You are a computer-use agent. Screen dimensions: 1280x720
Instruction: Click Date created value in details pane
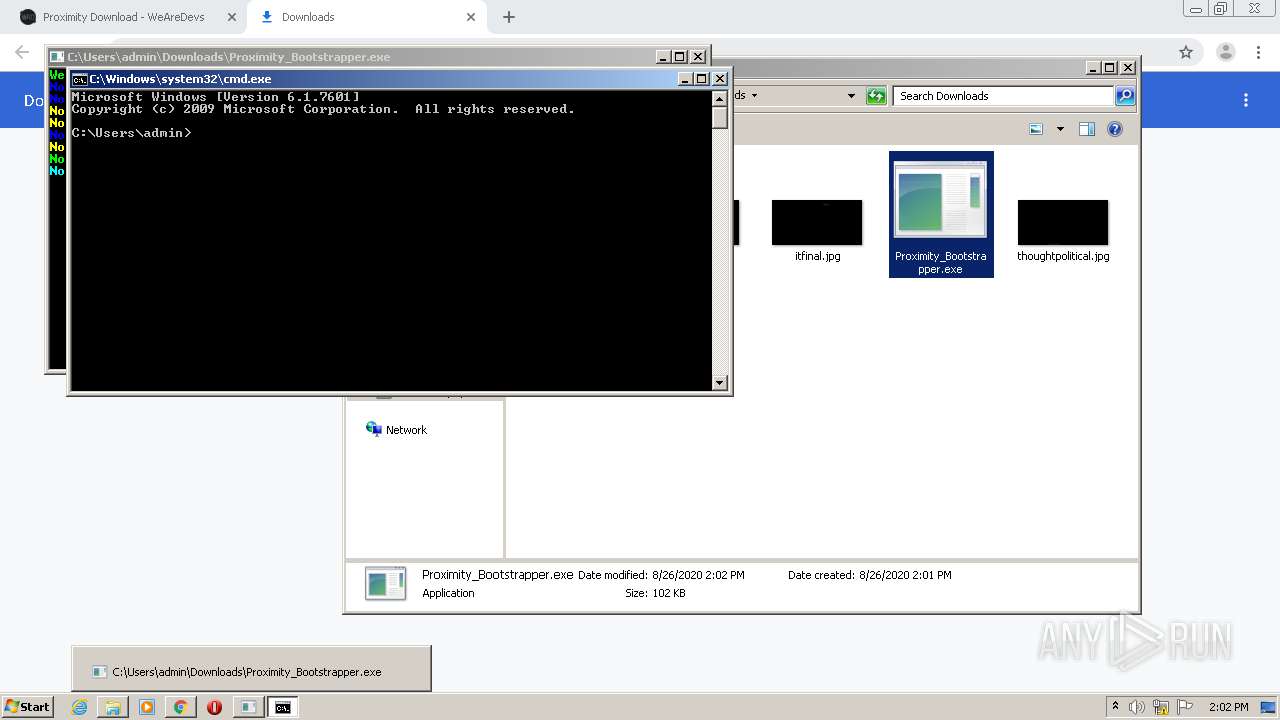pyautogui.click(x=905, y=575)
